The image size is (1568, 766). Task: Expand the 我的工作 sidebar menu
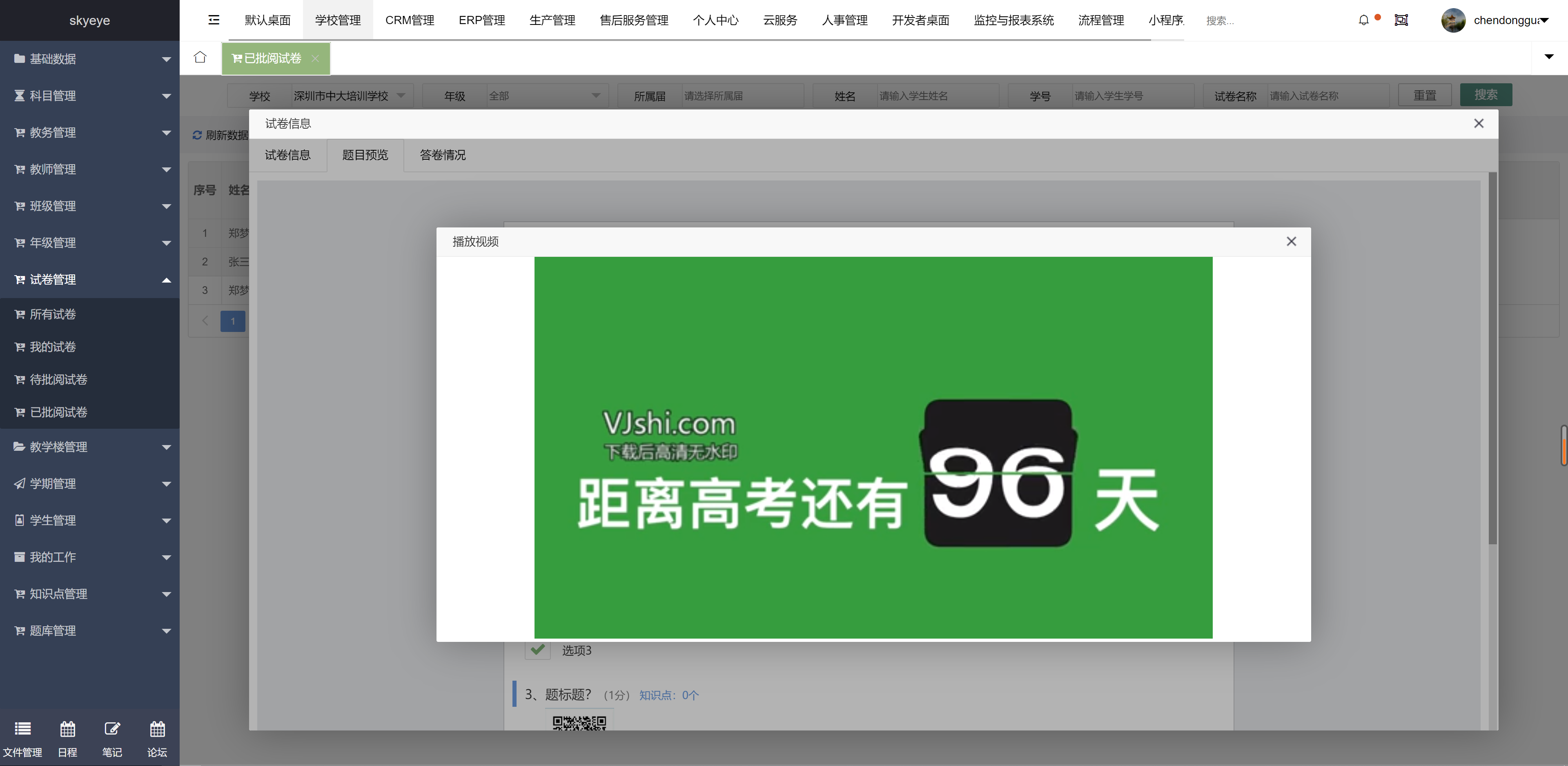(89, 557)
